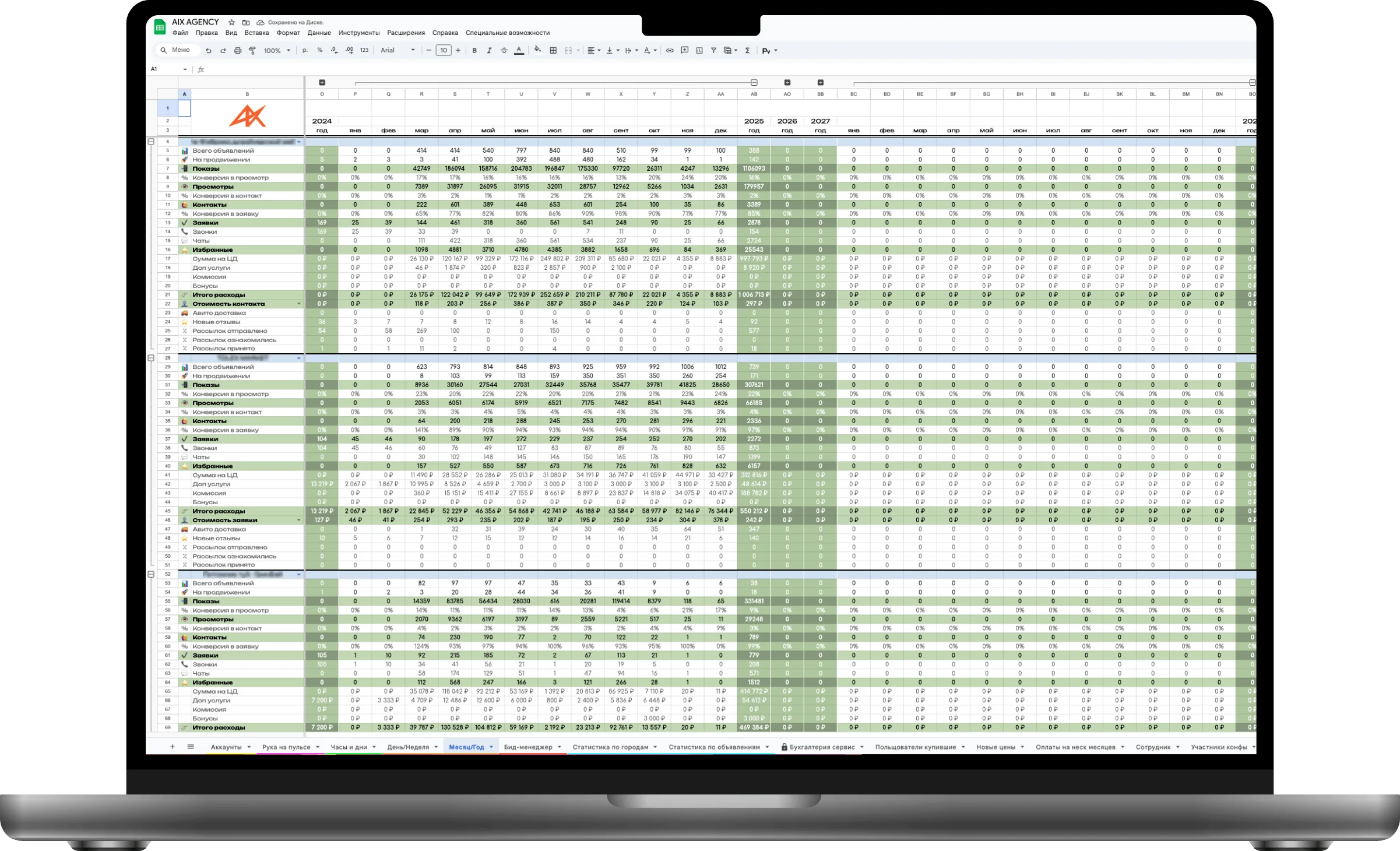Click the Insert link icon
1400x851 pixels.
[x=670, y=51]
